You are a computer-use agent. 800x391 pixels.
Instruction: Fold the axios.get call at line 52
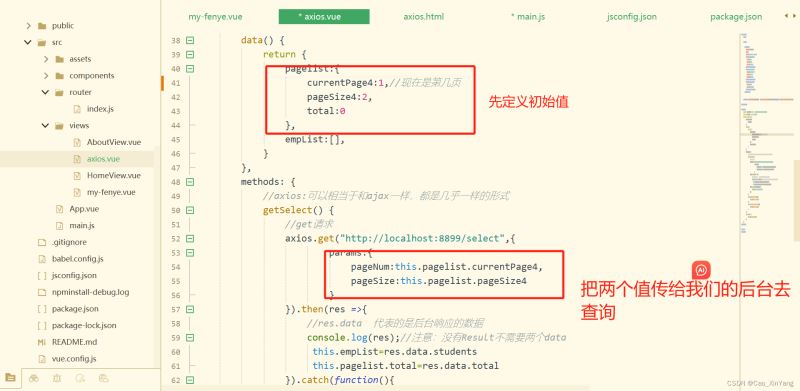click(190, 238)
